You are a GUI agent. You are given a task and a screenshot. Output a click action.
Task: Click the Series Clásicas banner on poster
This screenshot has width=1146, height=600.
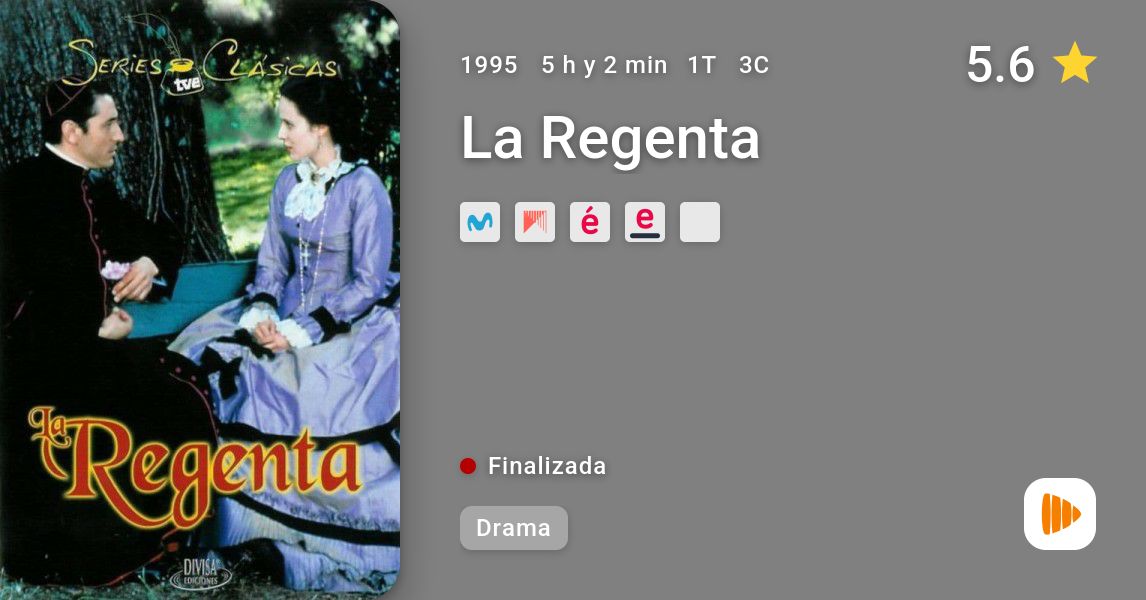201,64
